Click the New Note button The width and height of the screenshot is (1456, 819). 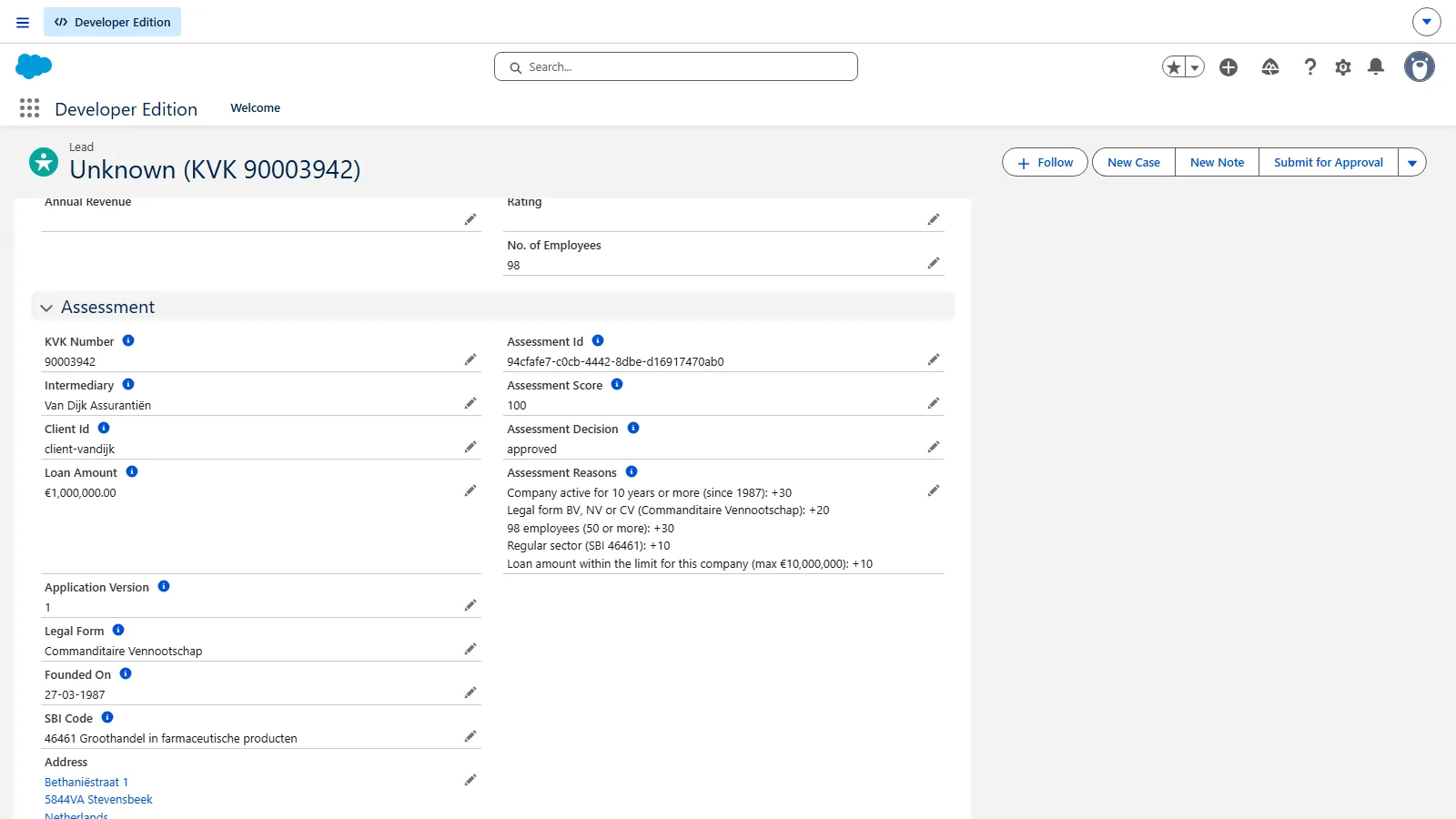(1217, 162)
